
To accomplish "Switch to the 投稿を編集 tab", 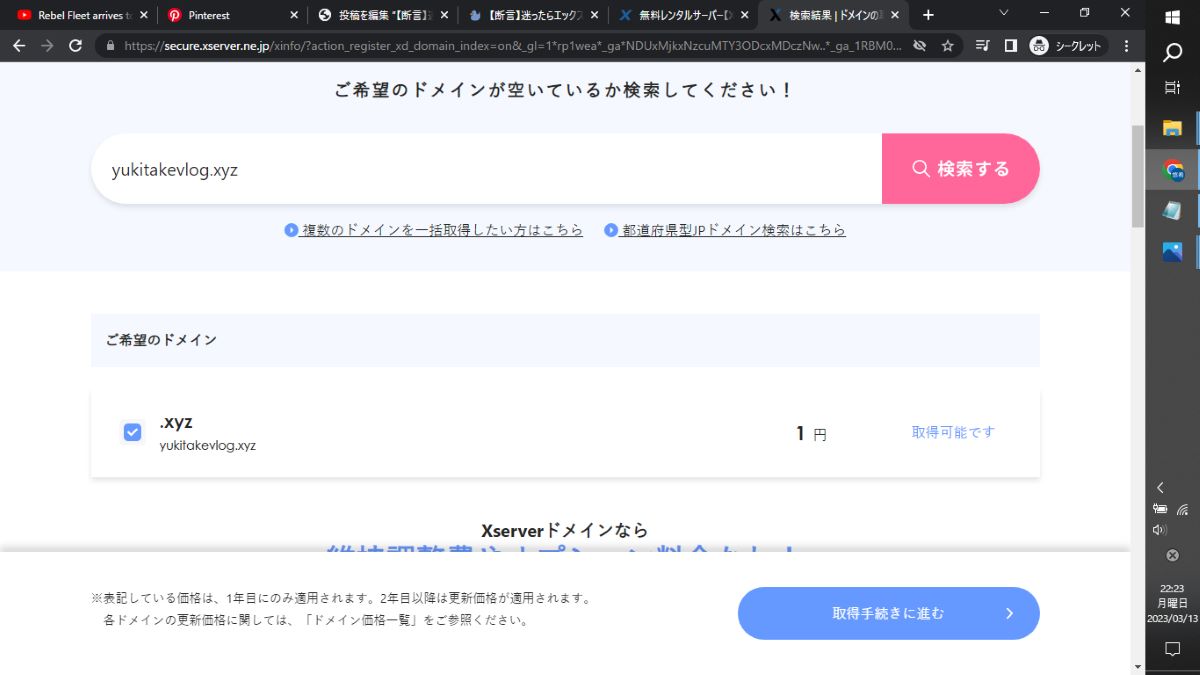I will [x=382, y=15].
